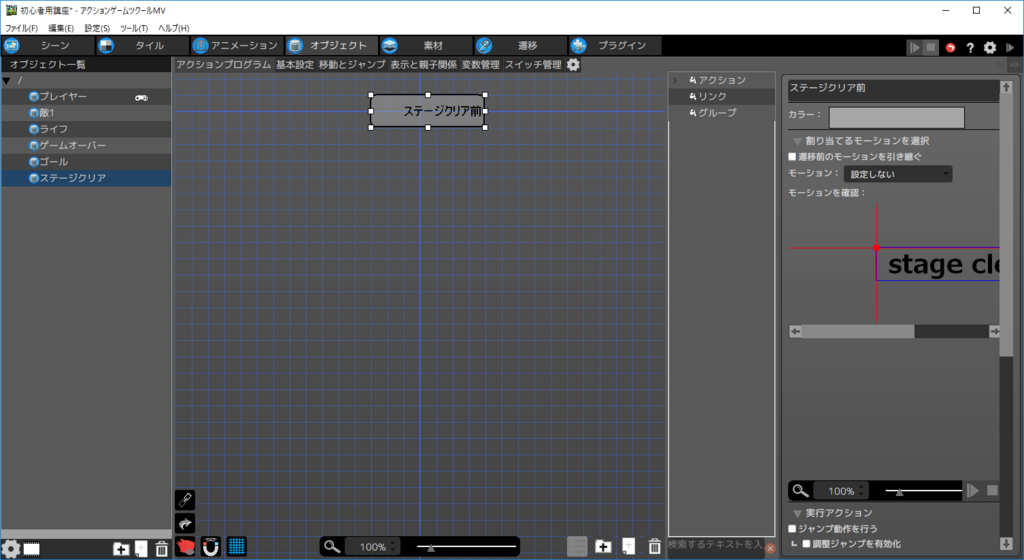Image resolution: width=1024 pixels, height=560 pixels.
Task: Open the カラー color swatch
Action: click(897, 117)
